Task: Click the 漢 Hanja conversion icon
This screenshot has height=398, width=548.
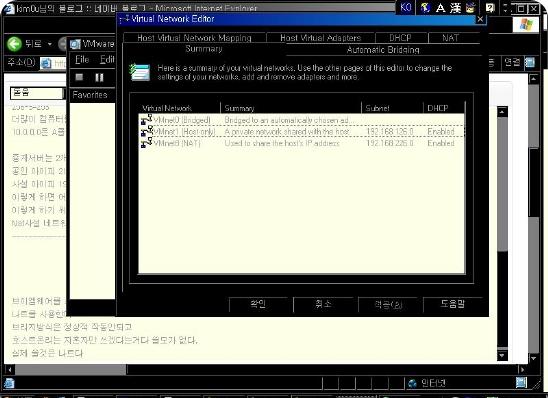Action: pyautogui.click(x=455, y=8)
